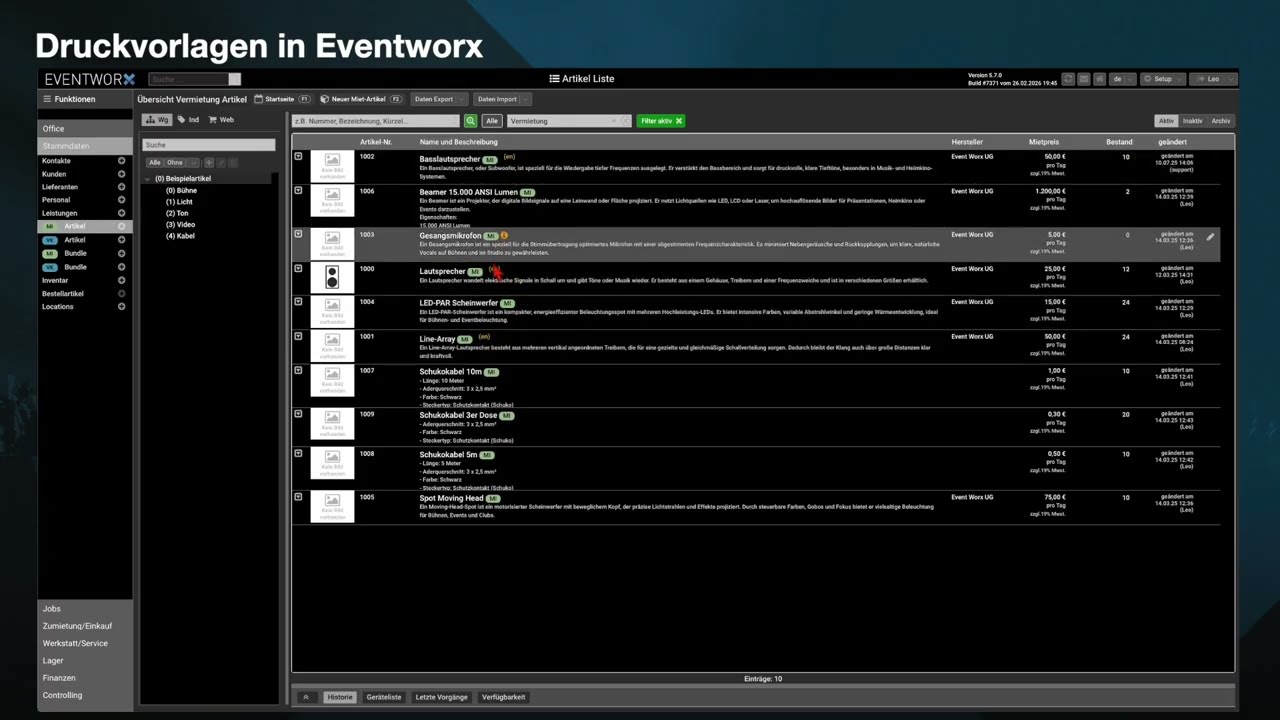Click the plus icon next to Locations

[x=122, y=307]
